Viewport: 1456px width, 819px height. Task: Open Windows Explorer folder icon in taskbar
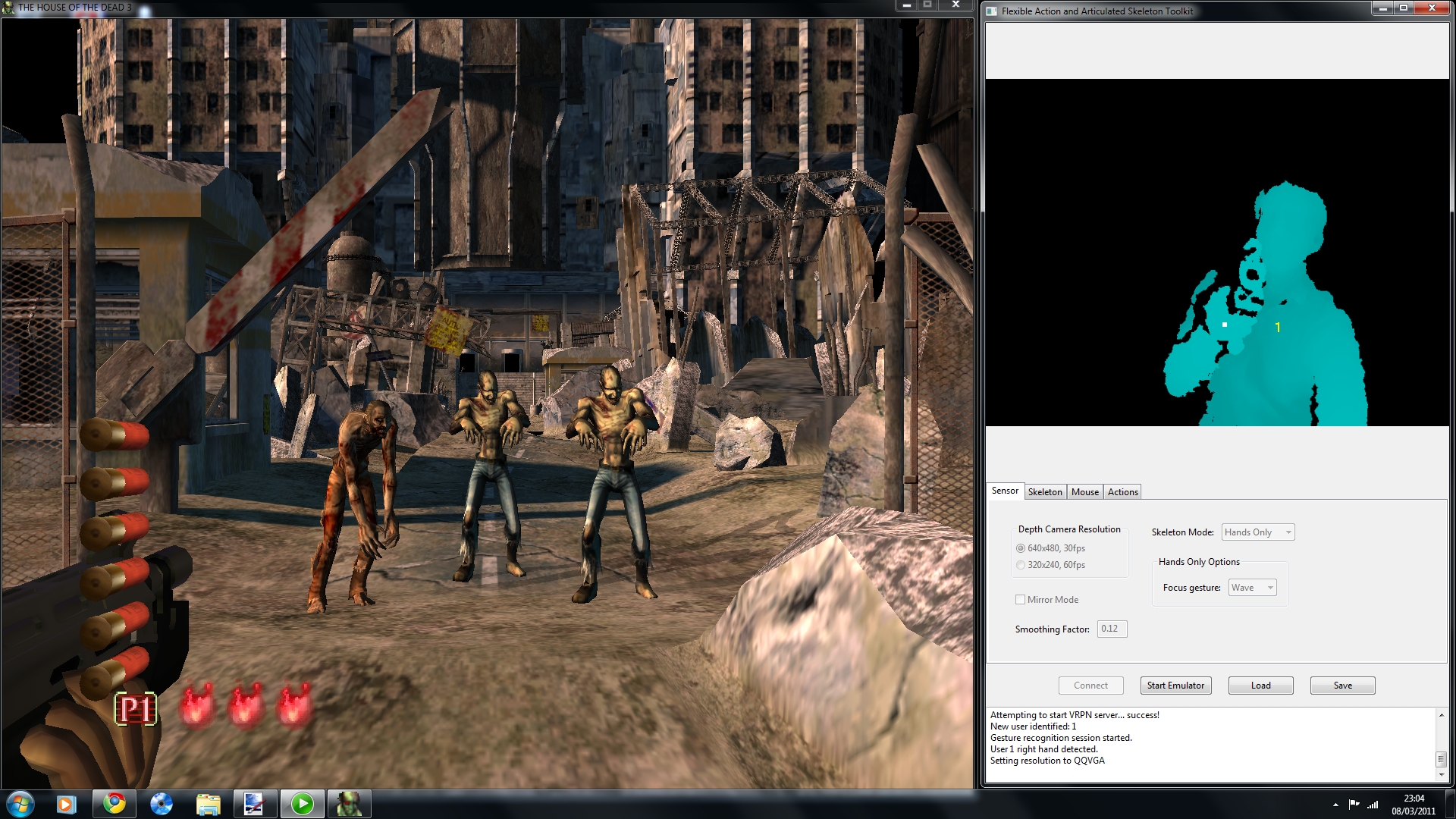(x=208, y=804)
